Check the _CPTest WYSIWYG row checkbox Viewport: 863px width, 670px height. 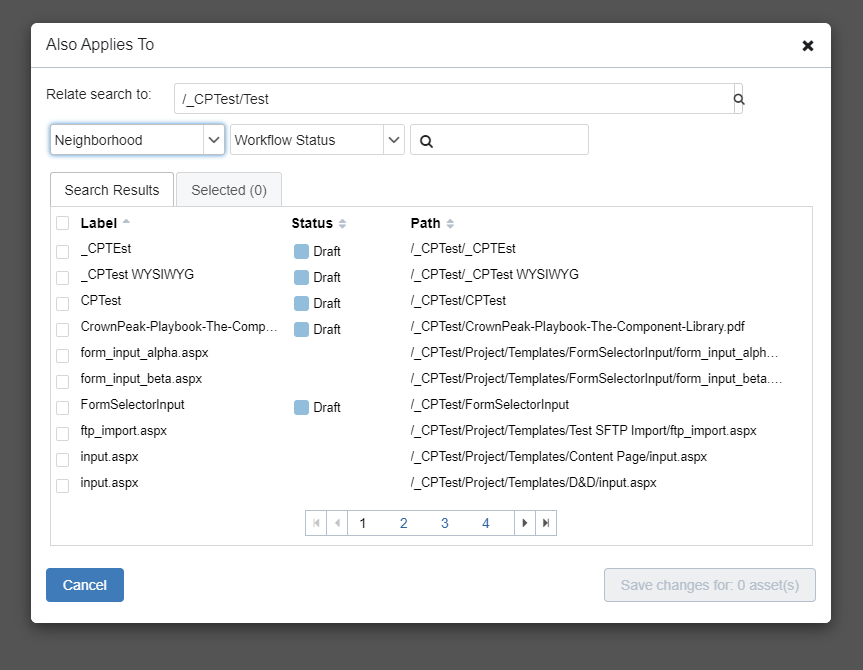[x=63, y=277]
